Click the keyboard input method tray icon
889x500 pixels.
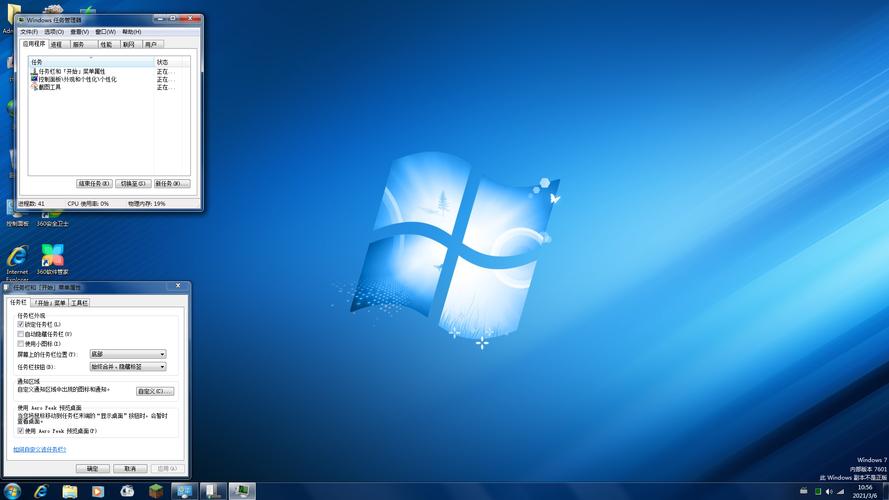pyautogui.click(x=803, y=491)
